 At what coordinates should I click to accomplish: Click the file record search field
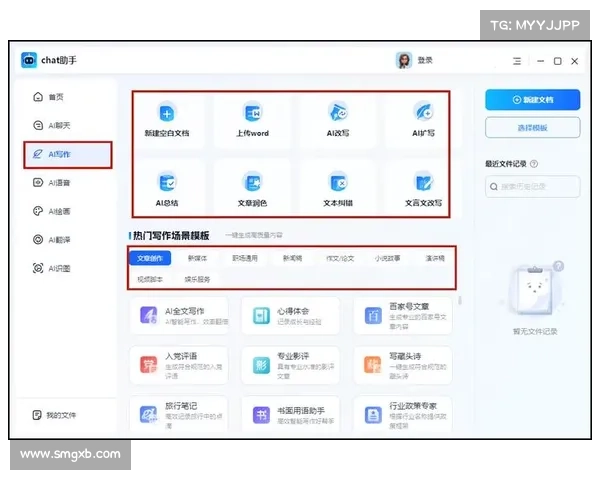[532, 186]
